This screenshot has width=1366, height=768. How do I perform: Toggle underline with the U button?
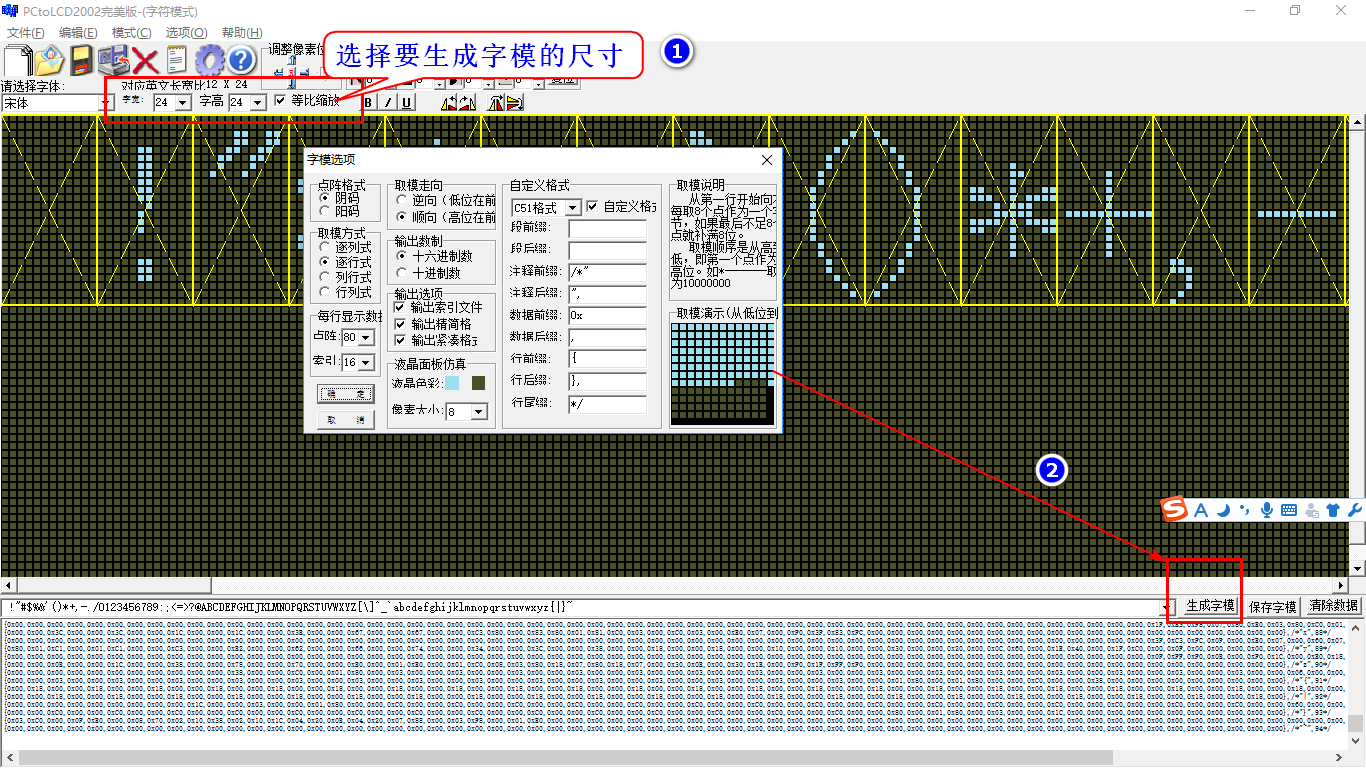(406, 102)
